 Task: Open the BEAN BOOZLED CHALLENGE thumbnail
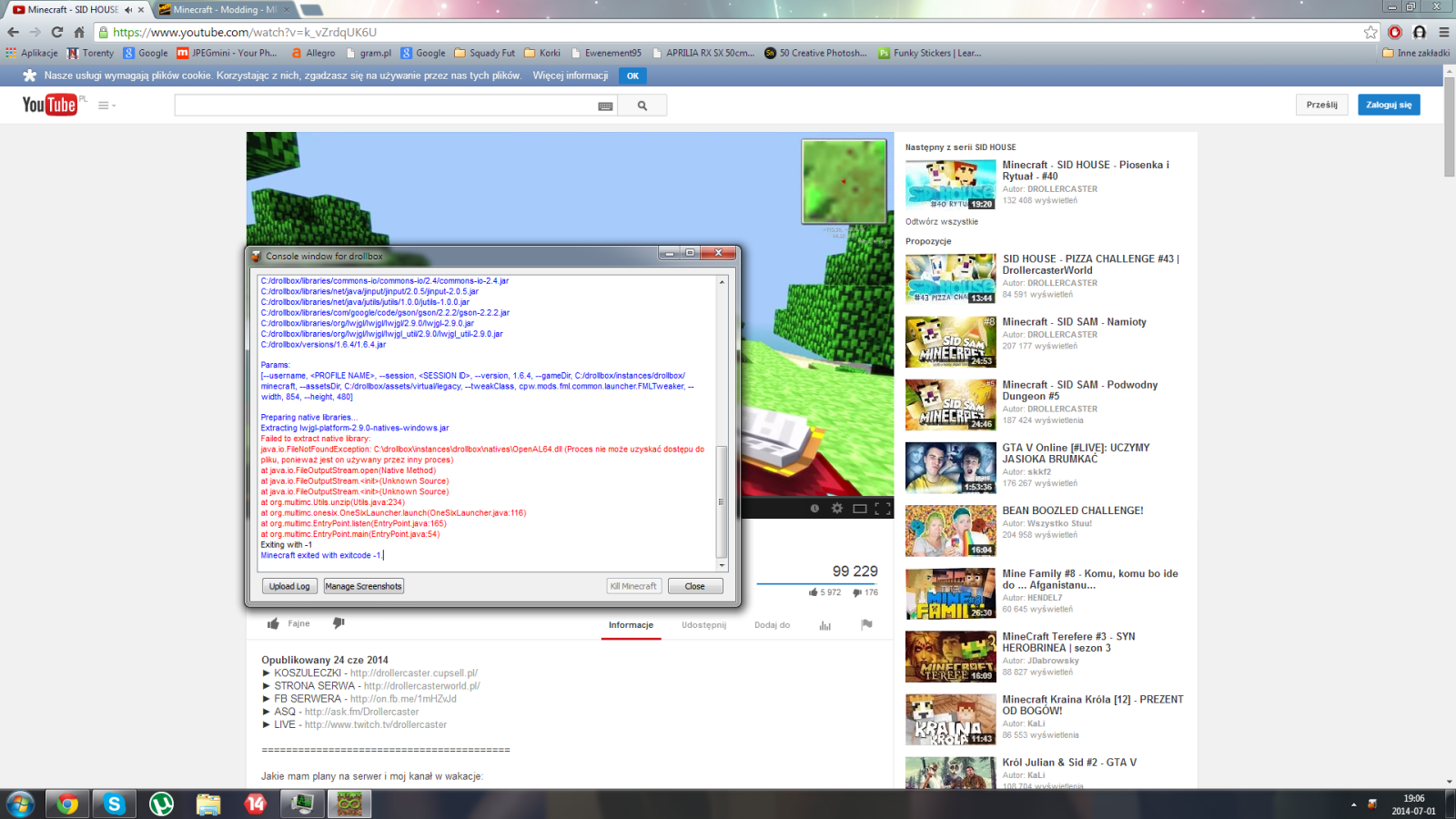(950, 531)
